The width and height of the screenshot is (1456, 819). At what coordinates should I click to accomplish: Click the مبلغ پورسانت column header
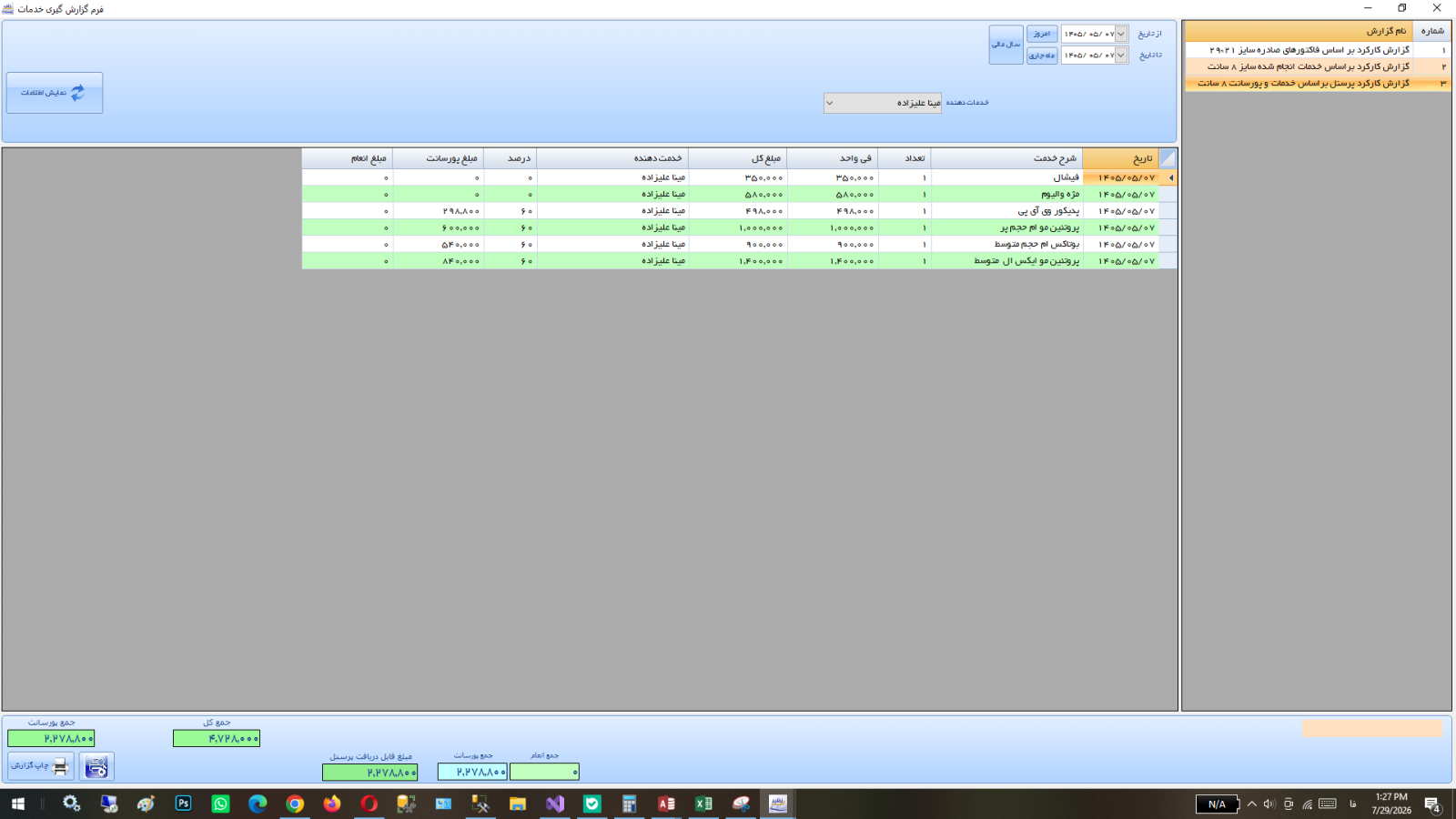[438, 158]
